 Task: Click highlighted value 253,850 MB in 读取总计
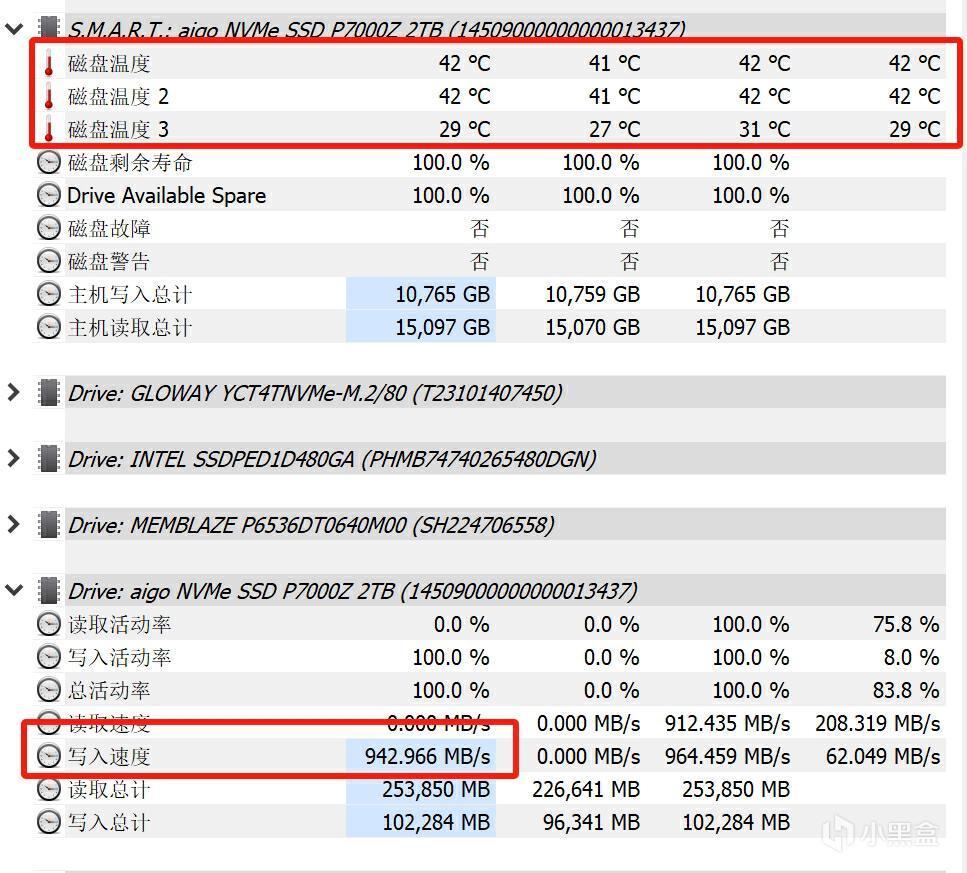[x=436, y=789]
